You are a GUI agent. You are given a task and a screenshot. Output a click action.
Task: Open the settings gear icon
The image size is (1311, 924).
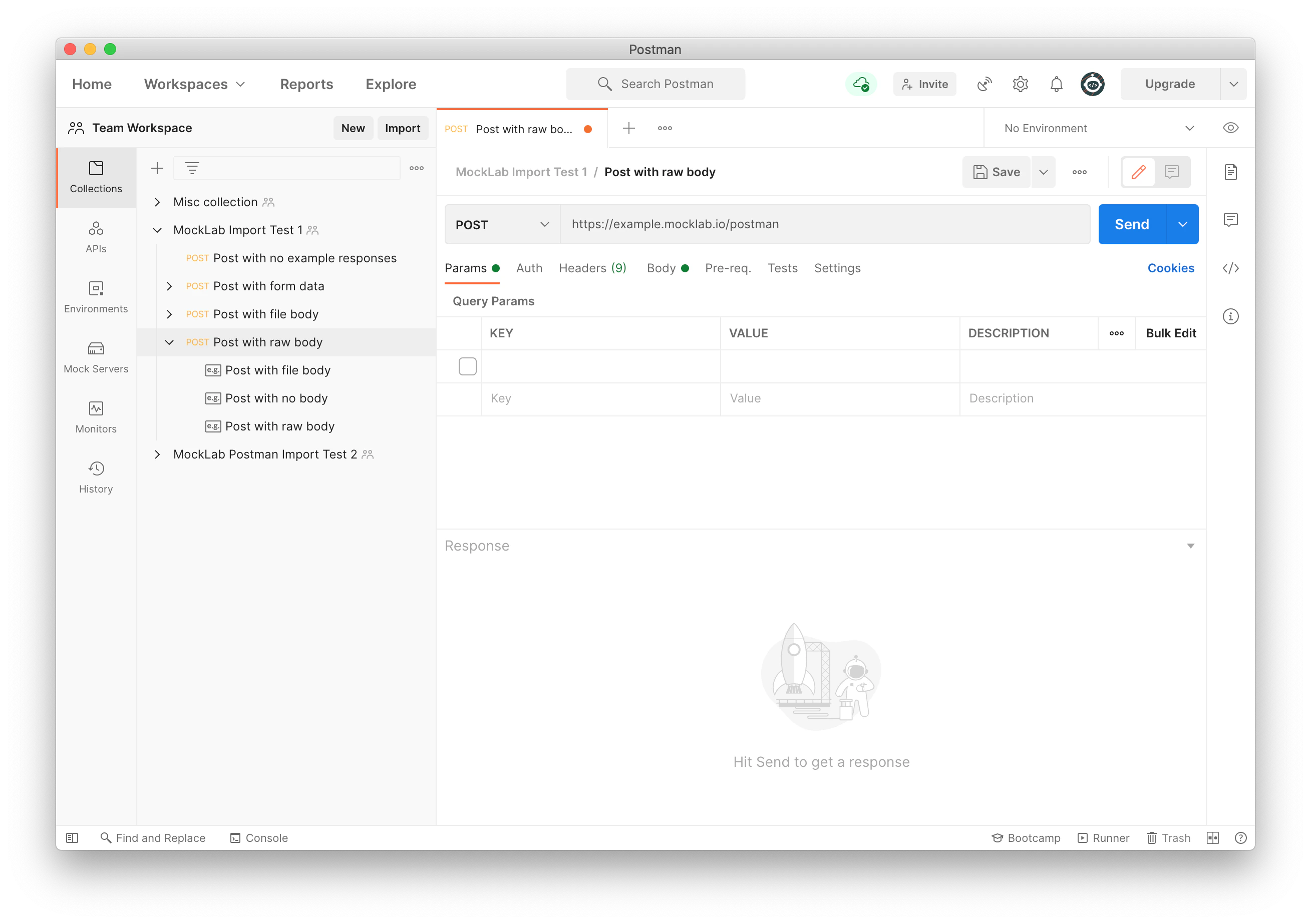tap(1021, 85)
